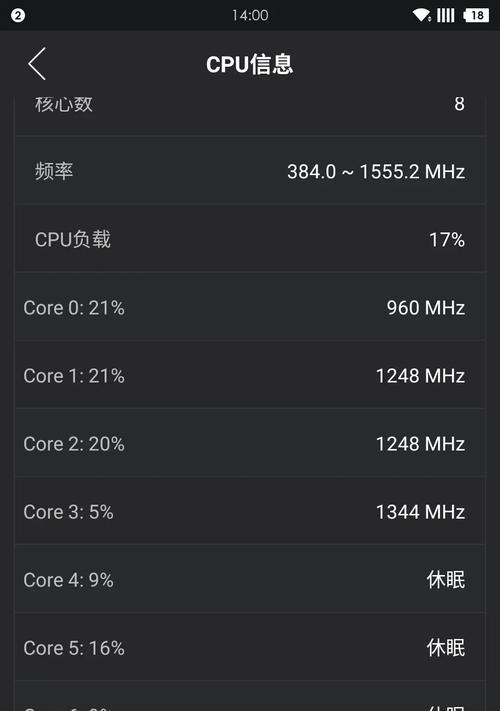This screenshot has width=500, height=711.
Task: Tap the 17% CPU load value
Action: [x=447, y=239]
